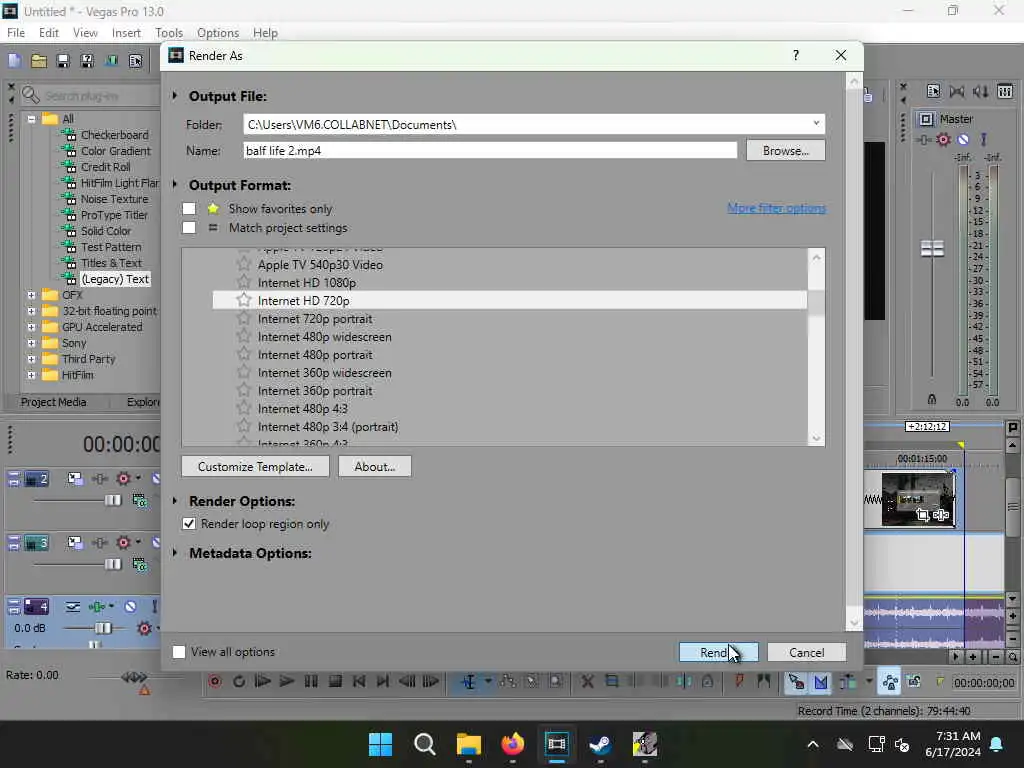Click the Master volume fader

[x=932, y=249]
